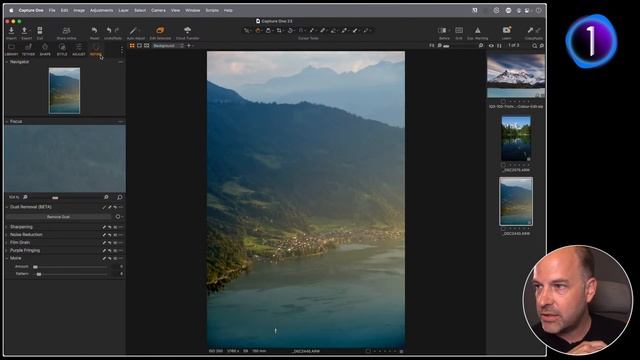Screen dimensions: 640x360
Task: Click the zoom-in magnifier in the Focus panel
Action: click(x=106, y=197)
